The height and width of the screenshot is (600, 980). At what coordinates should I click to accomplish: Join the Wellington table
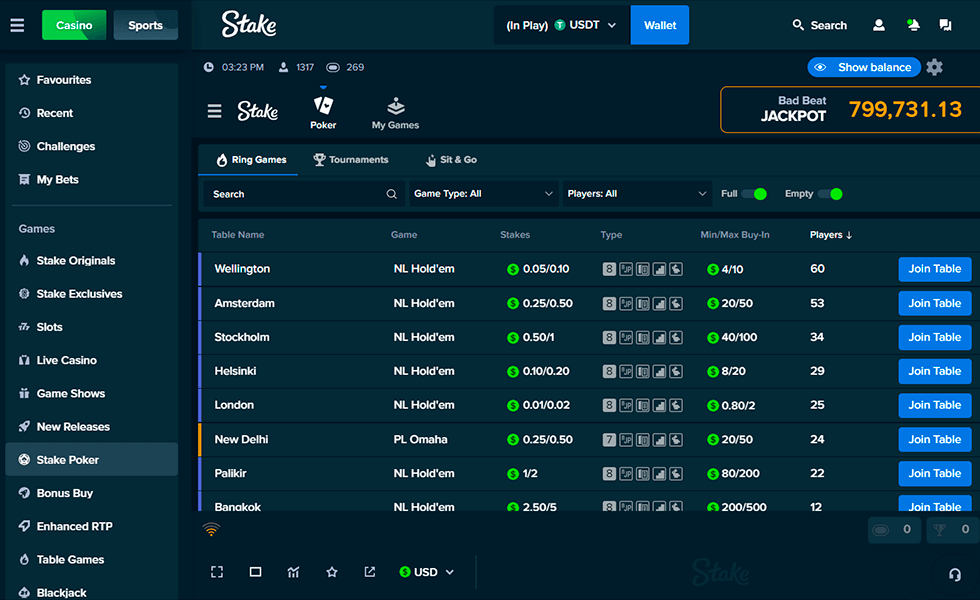935,269
